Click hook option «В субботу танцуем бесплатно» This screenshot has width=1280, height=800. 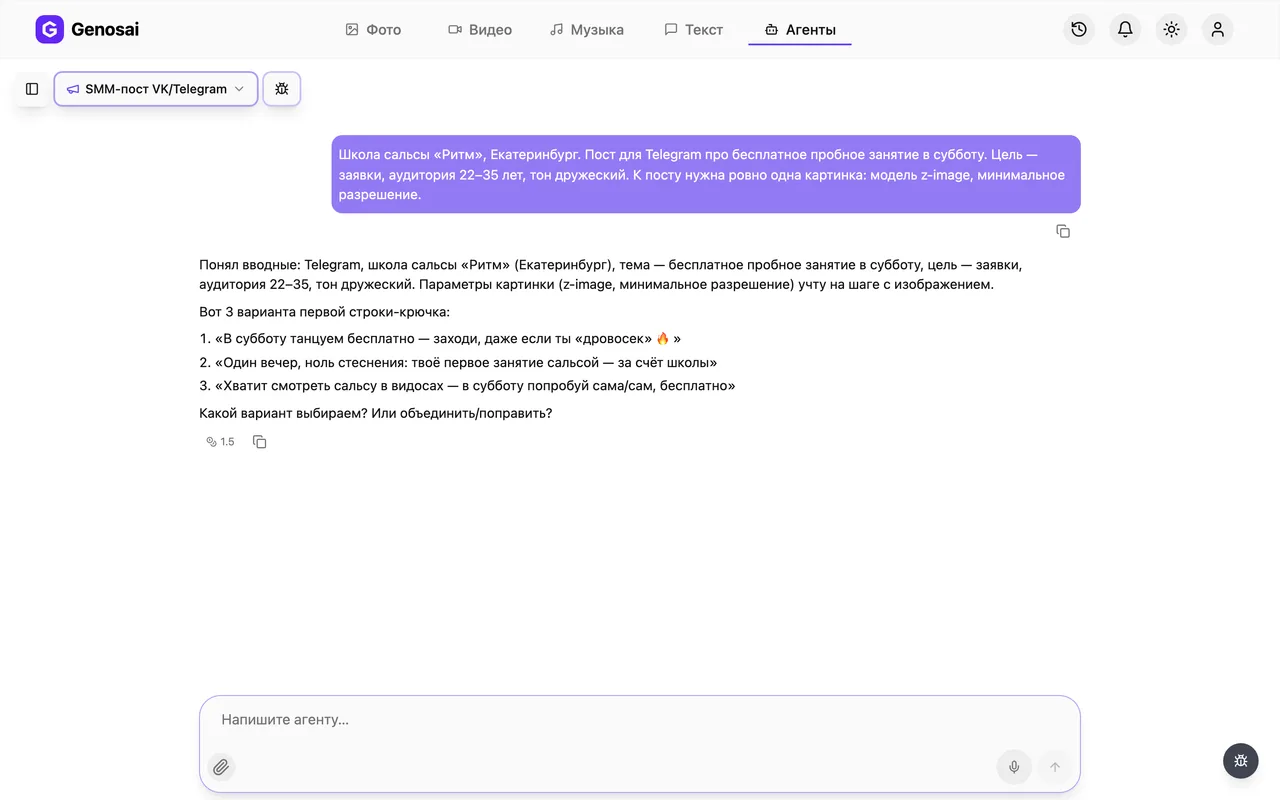(x=448, y=339)
